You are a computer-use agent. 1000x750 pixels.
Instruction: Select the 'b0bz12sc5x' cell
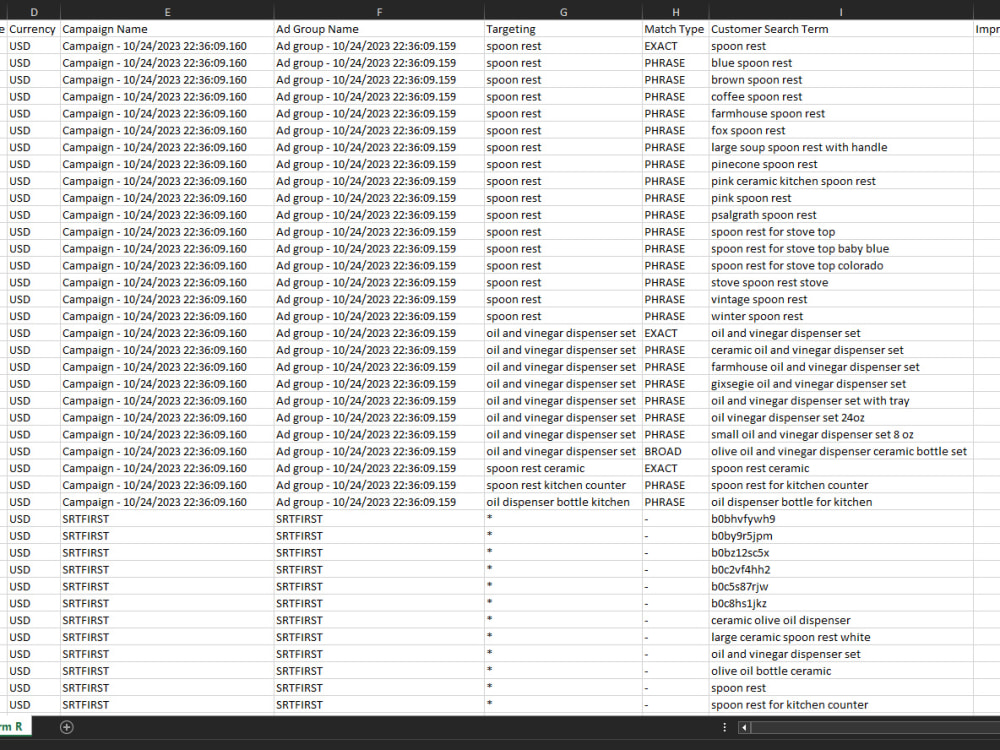(x=841, y=553)
